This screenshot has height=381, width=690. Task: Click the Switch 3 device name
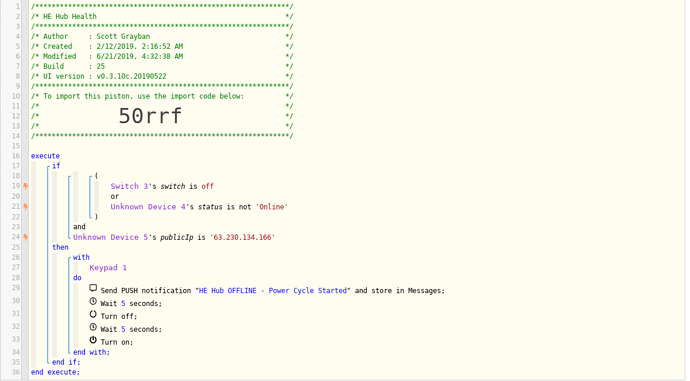click(129, 186)
